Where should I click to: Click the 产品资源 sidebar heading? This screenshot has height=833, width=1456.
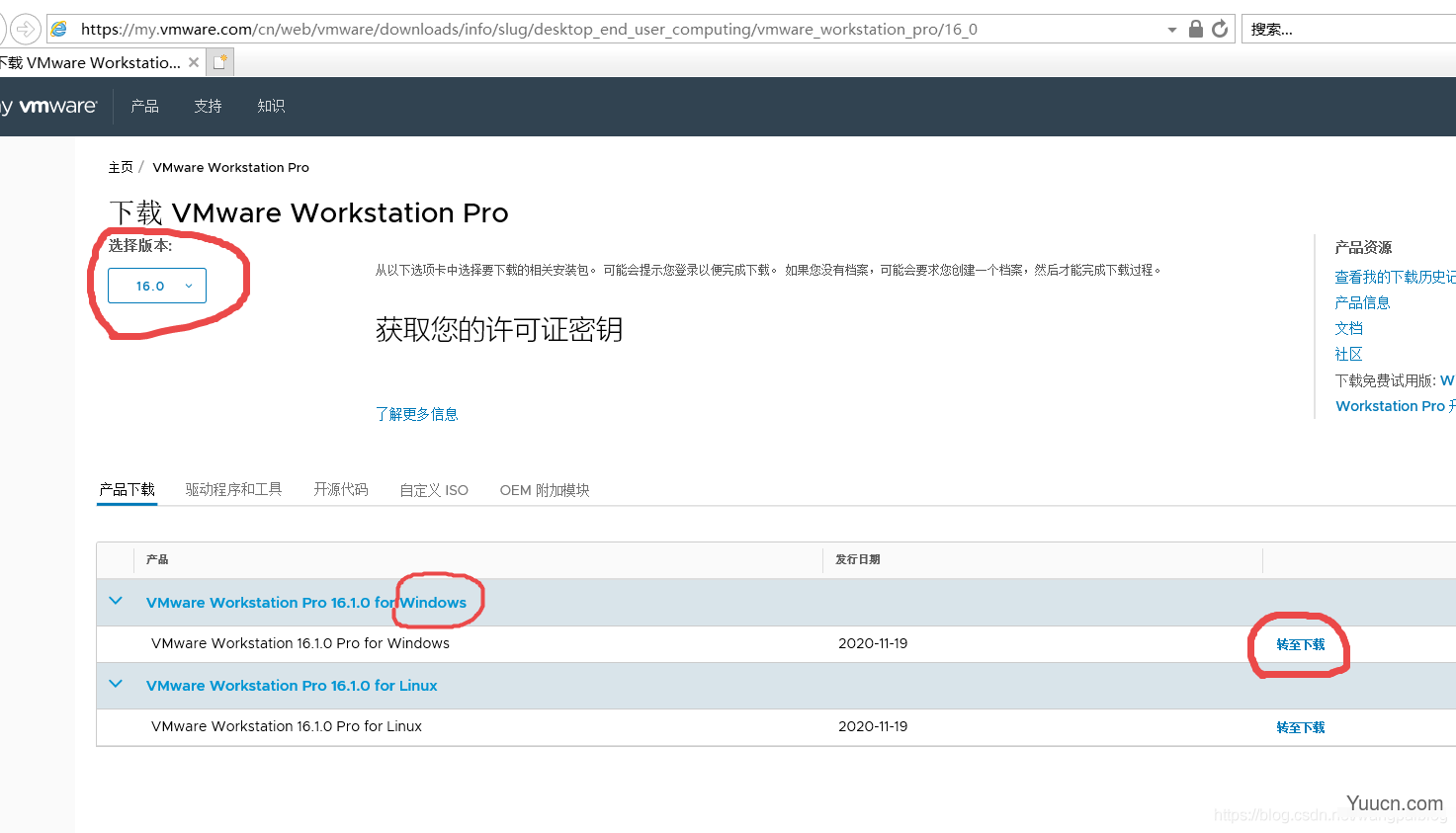pyautogui.click(x=1363, y=247)
